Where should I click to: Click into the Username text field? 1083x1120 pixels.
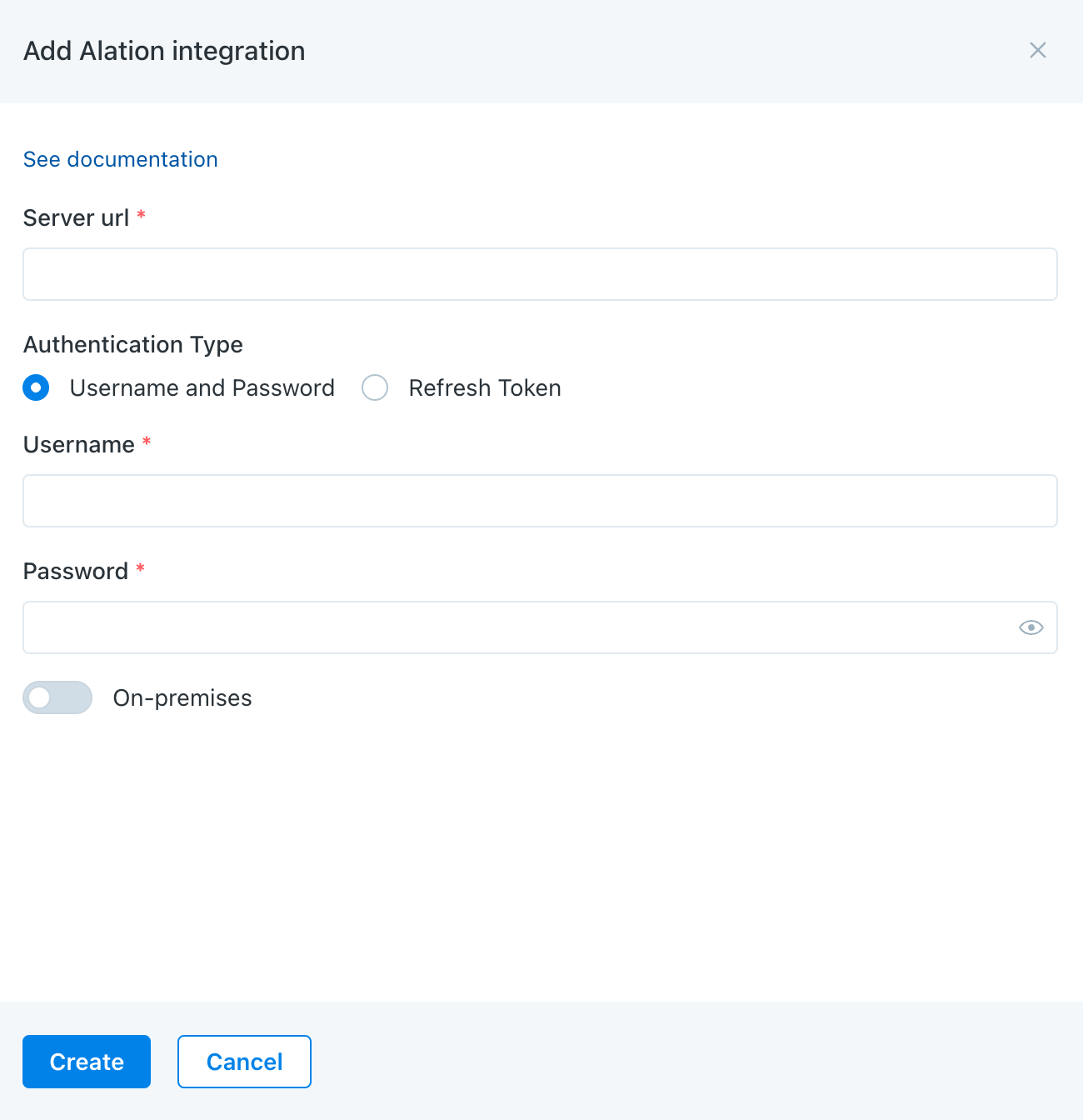click(x=540, y=501)
